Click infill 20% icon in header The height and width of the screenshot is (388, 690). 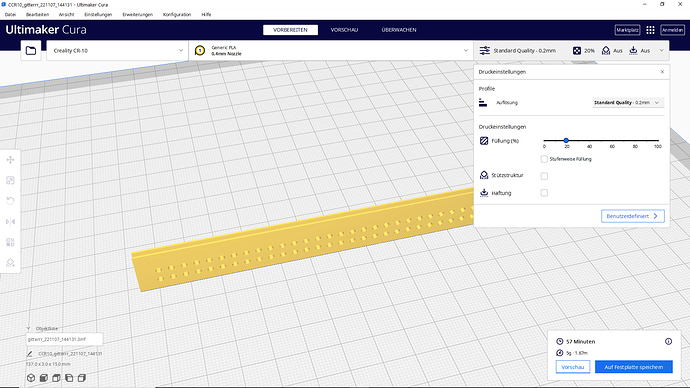click(x=576, y=51)
